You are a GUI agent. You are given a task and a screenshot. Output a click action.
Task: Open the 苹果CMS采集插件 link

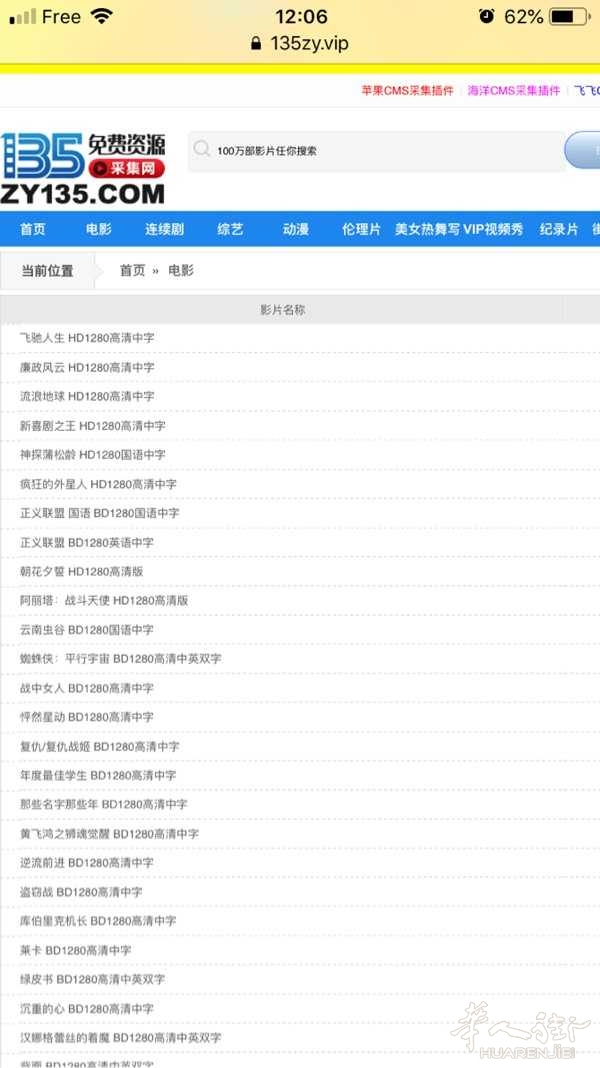point(407,91)
